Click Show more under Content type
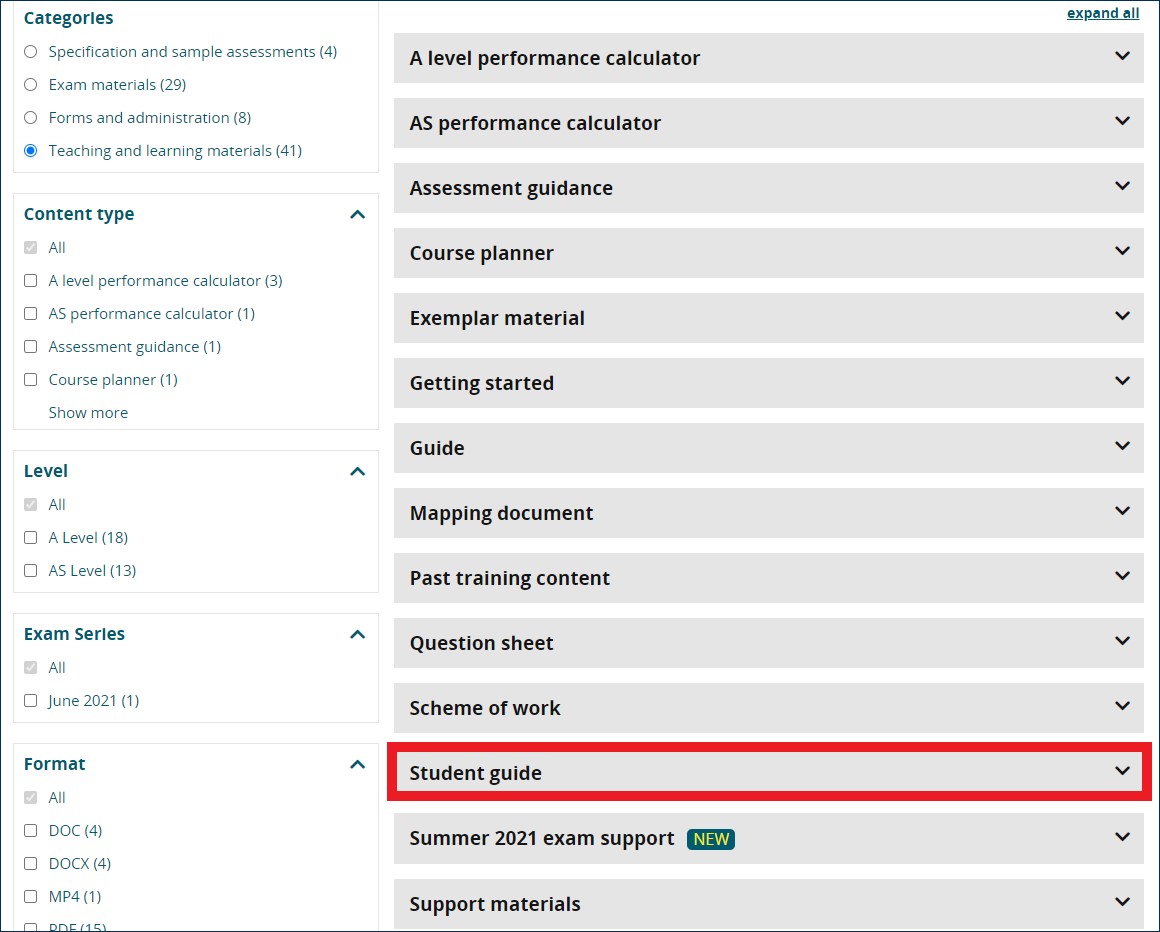Viewport: 1160px width, 932px height. coord(88,413)
